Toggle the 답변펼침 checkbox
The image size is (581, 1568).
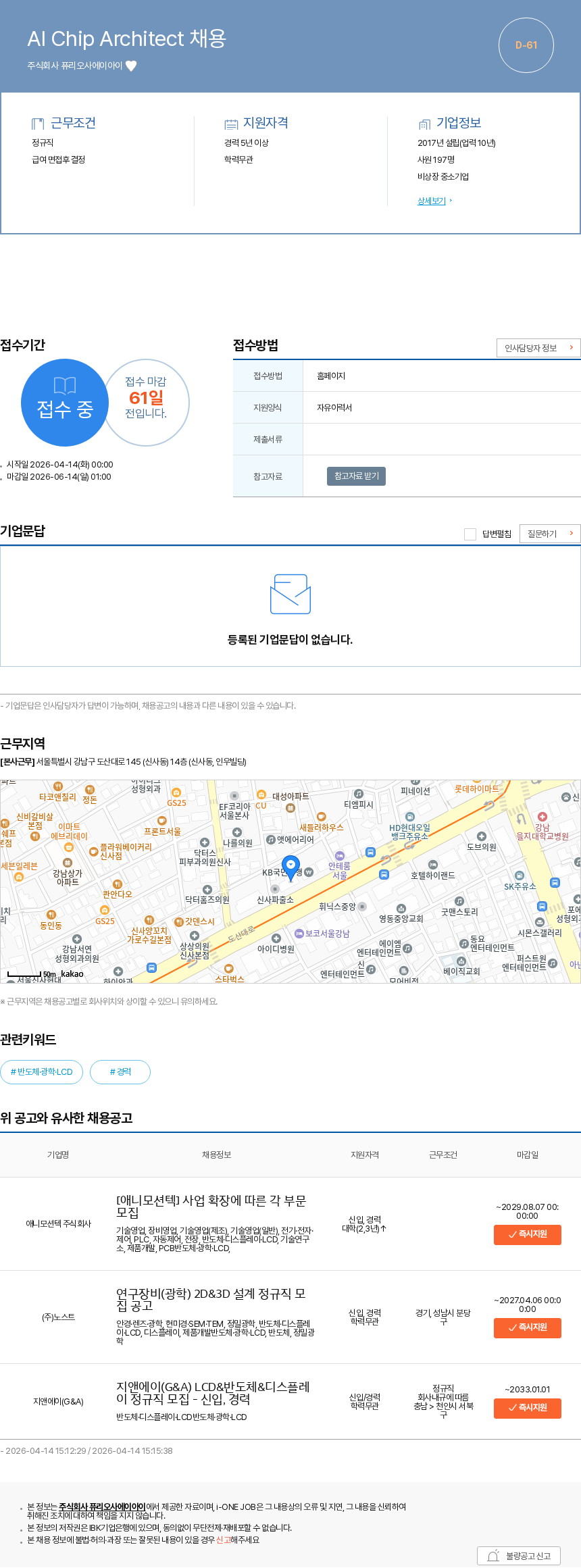[x=470, y=534]
